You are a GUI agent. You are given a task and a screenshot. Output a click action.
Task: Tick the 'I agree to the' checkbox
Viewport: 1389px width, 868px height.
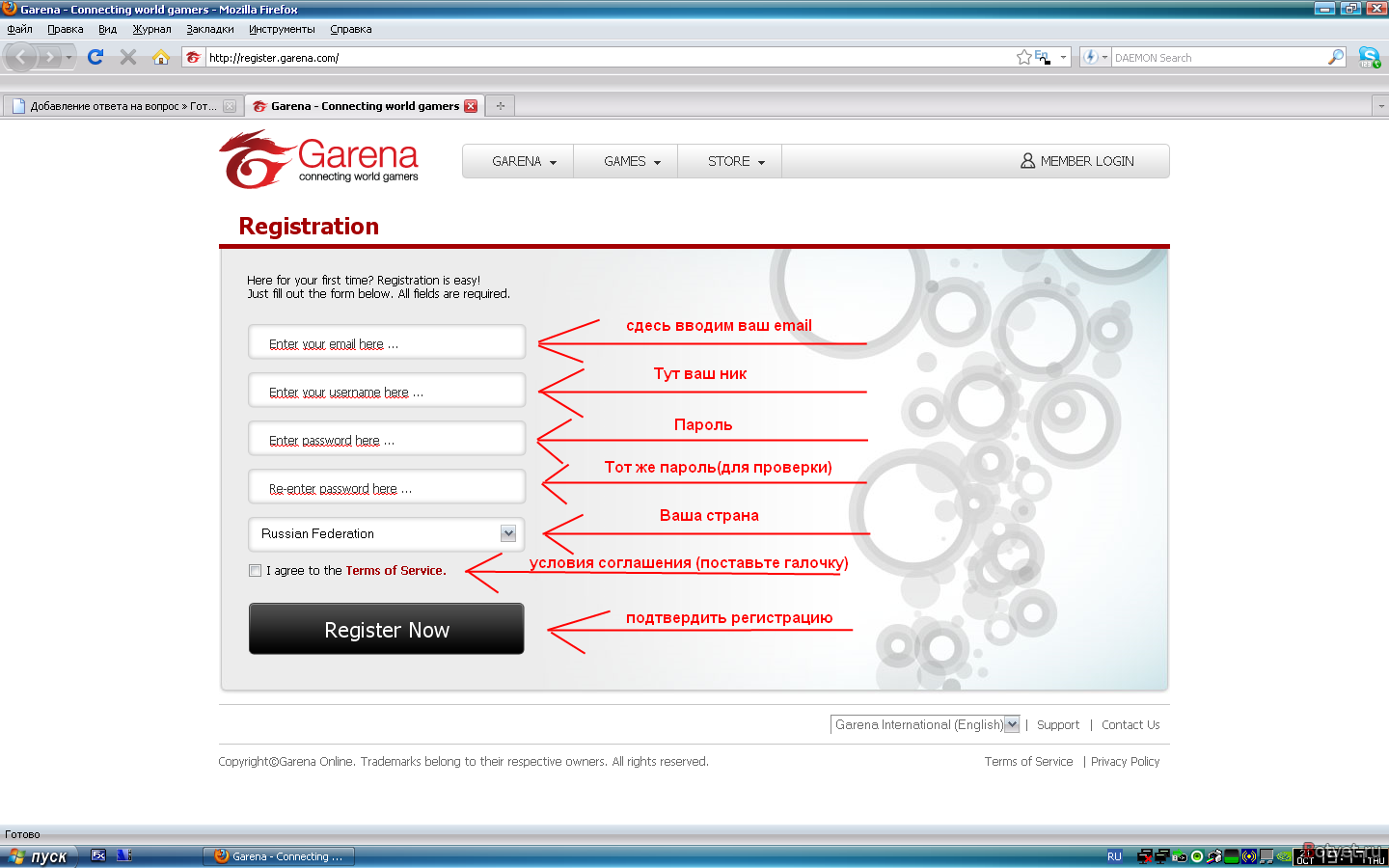tap(255, 570)
